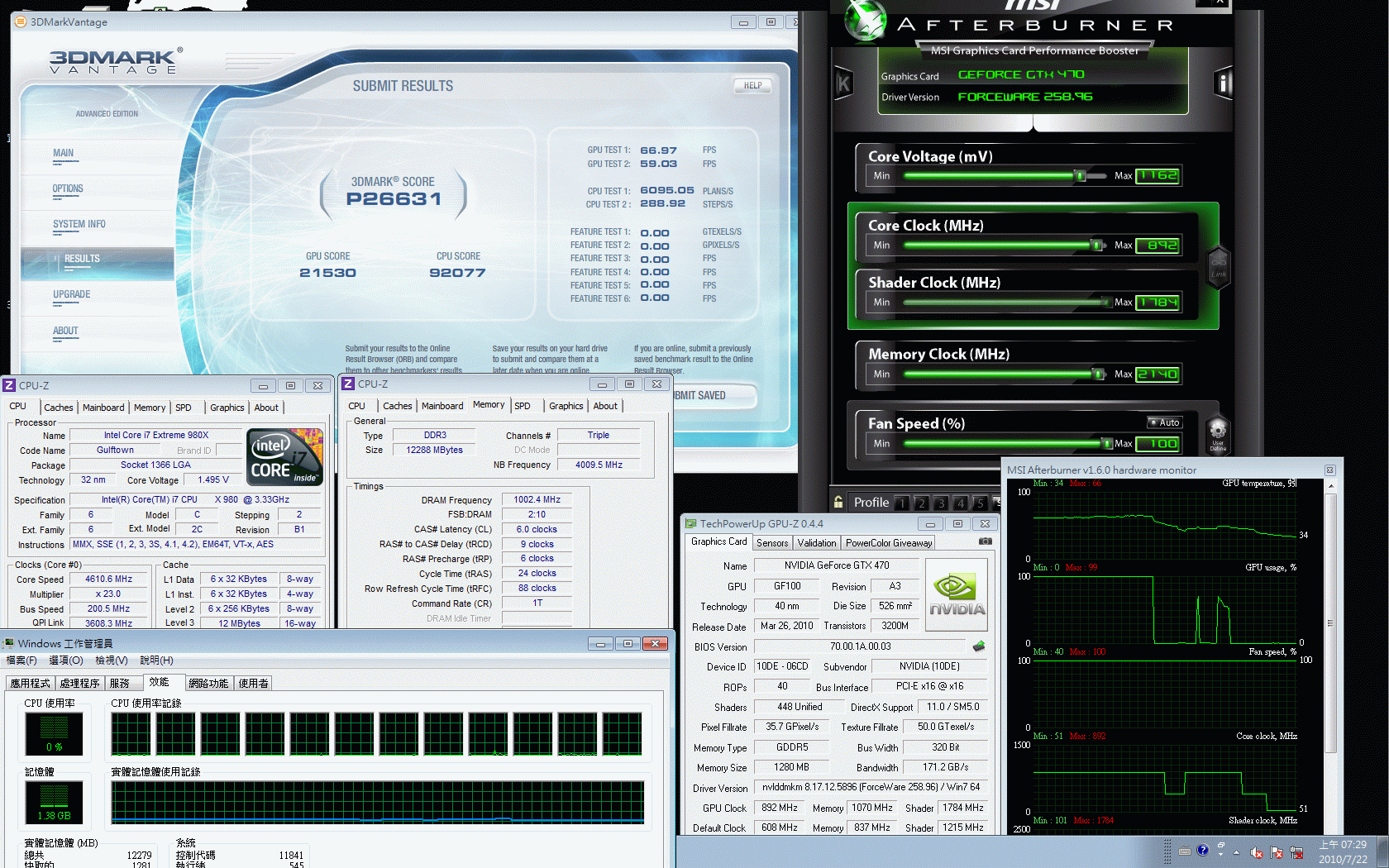Click the HELP button in 3DMark Vantage
Screen dimensions: 1389x868
pos(752,85)
